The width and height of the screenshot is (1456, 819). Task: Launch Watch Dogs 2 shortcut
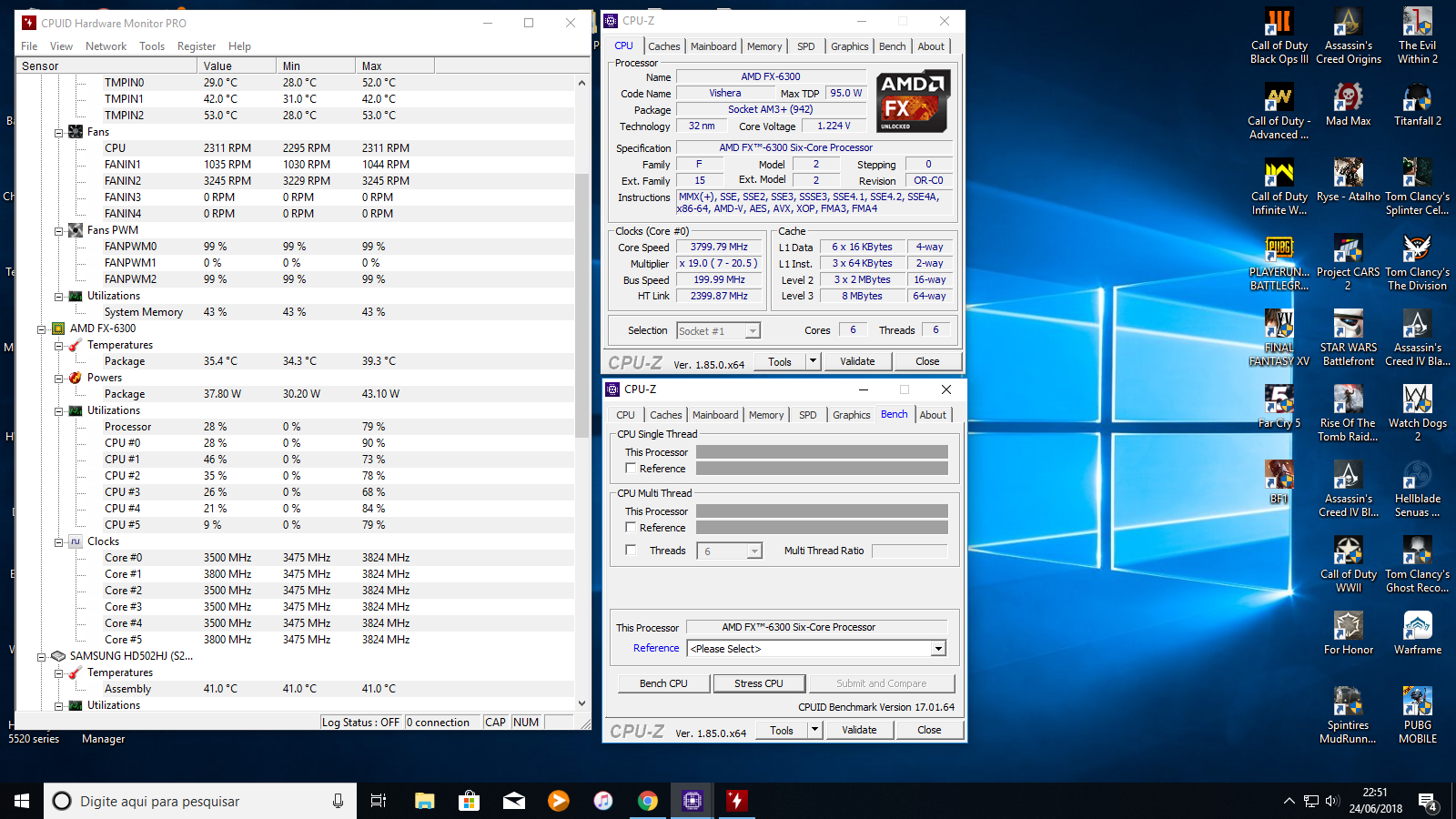coord(1417,414)
